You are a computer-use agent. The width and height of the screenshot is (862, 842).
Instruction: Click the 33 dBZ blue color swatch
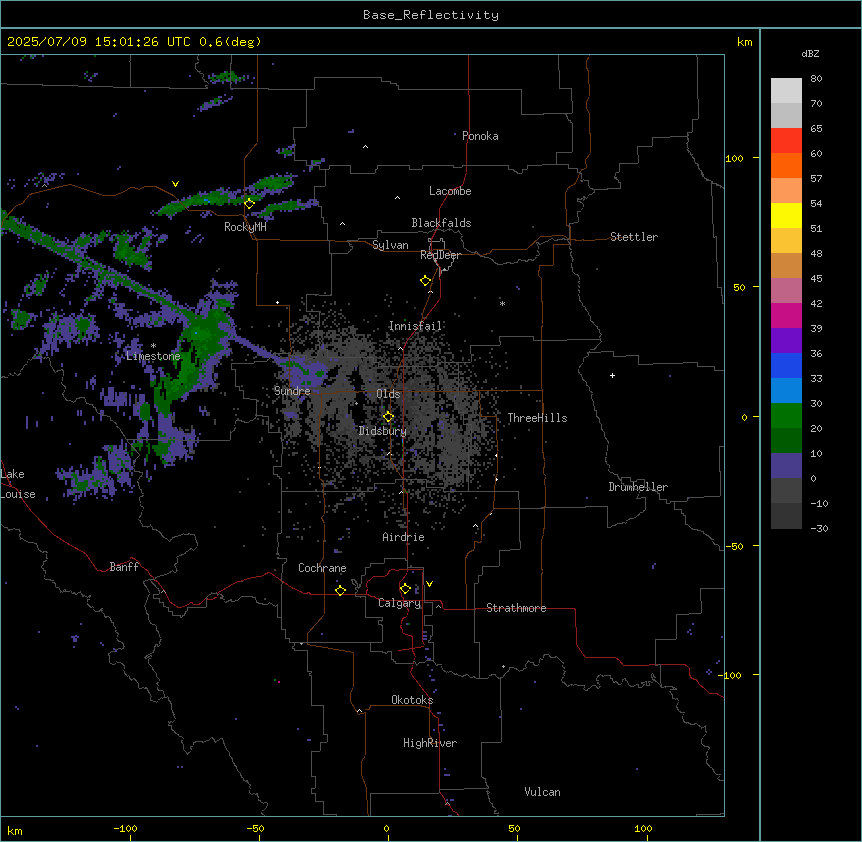coord(786,365)
